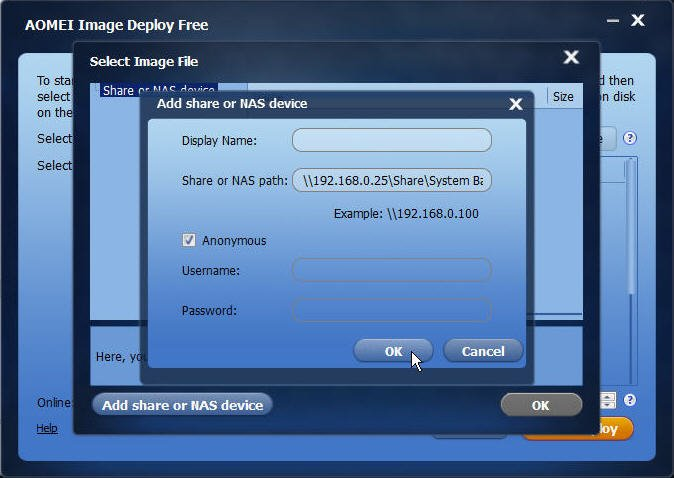Screen dimensions: 674x478
Task: Minimize the AOMEI Image Deploy window
Action: pos(613,21)
